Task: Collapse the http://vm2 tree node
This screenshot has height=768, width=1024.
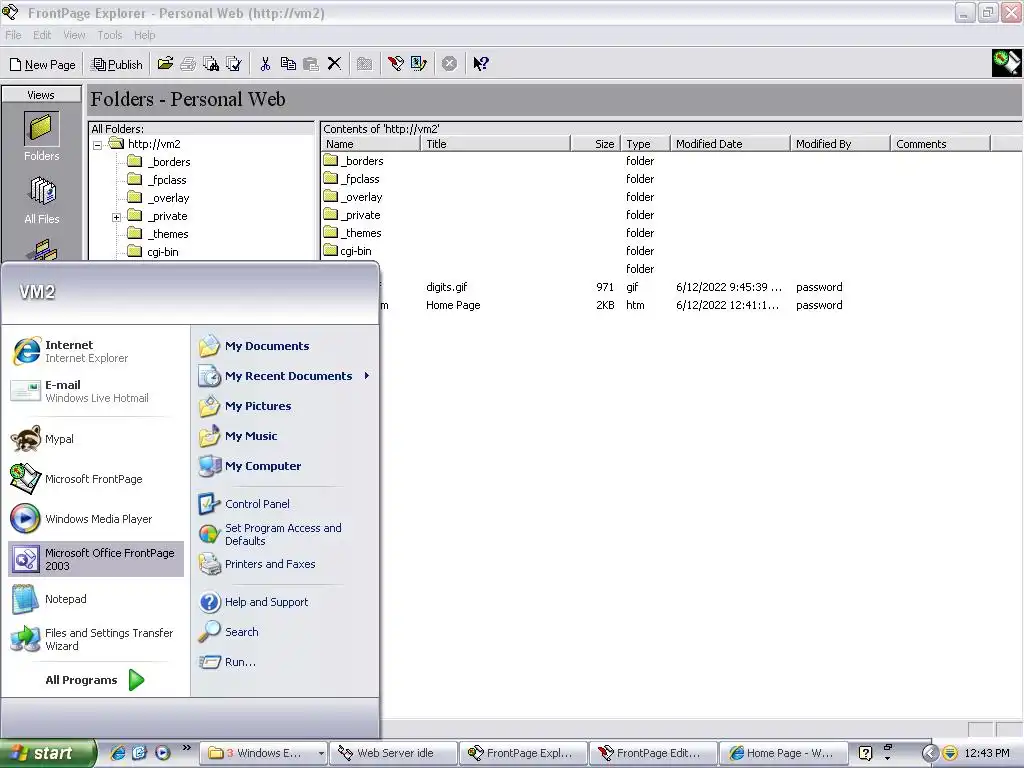Action: pyautogui.click(x=97, y=145)
